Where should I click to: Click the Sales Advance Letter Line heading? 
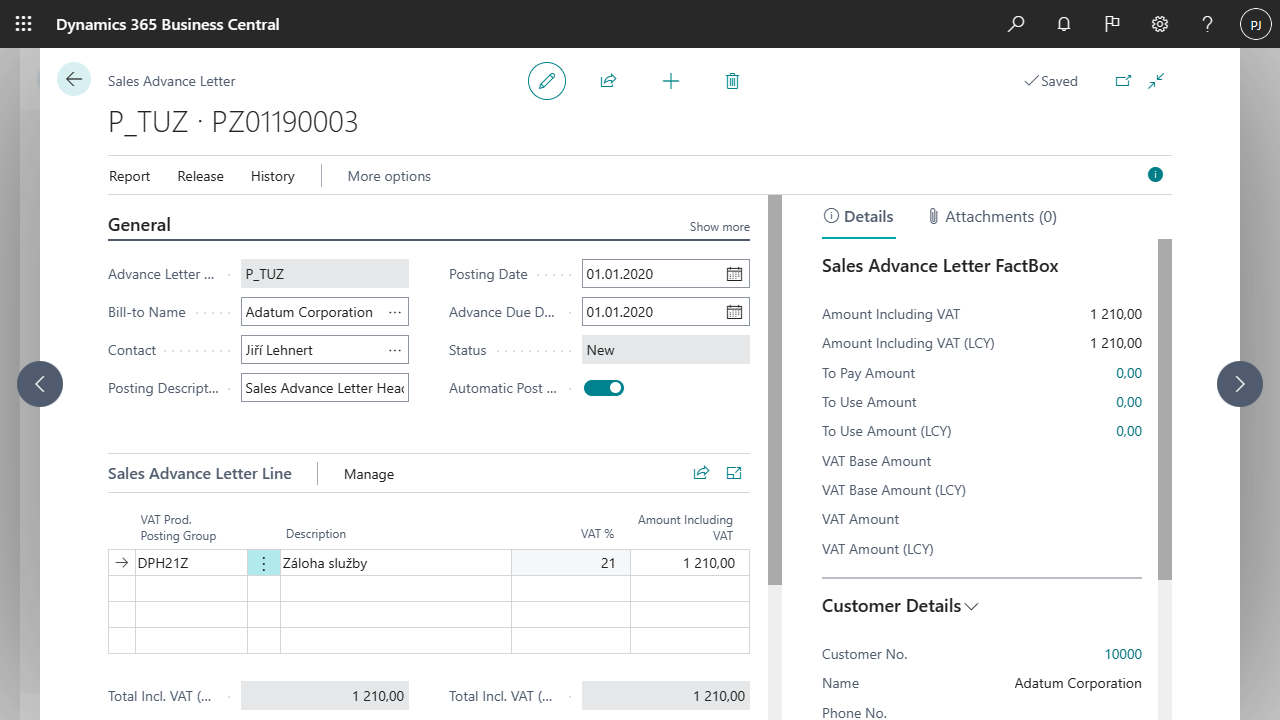[x=200, y=474]
